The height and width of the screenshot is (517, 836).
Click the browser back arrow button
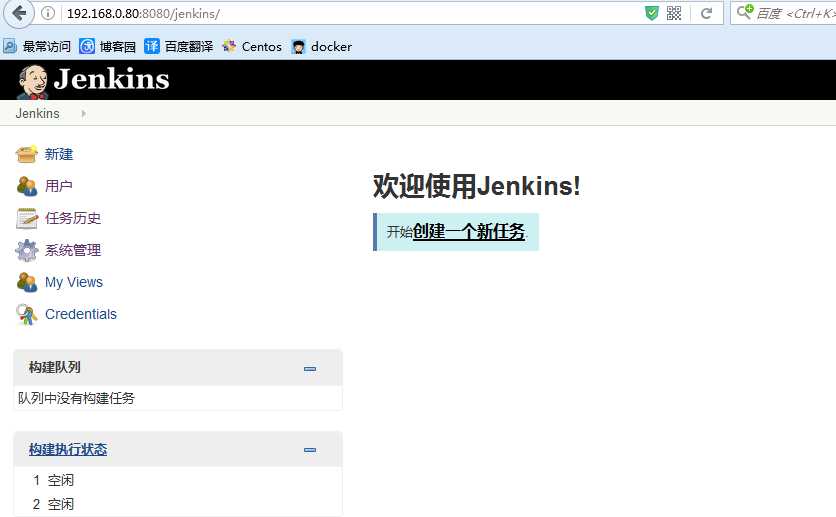click(19, 13)
